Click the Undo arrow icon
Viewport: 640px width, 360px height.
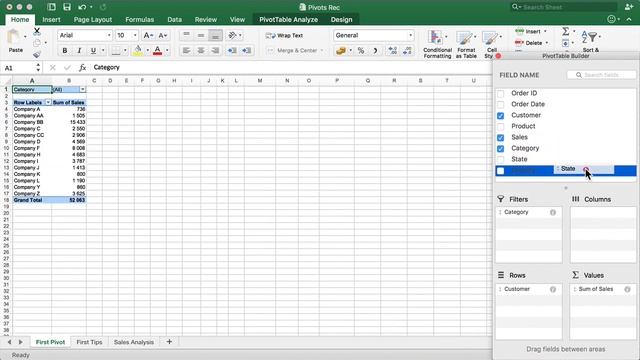point(82,7)
